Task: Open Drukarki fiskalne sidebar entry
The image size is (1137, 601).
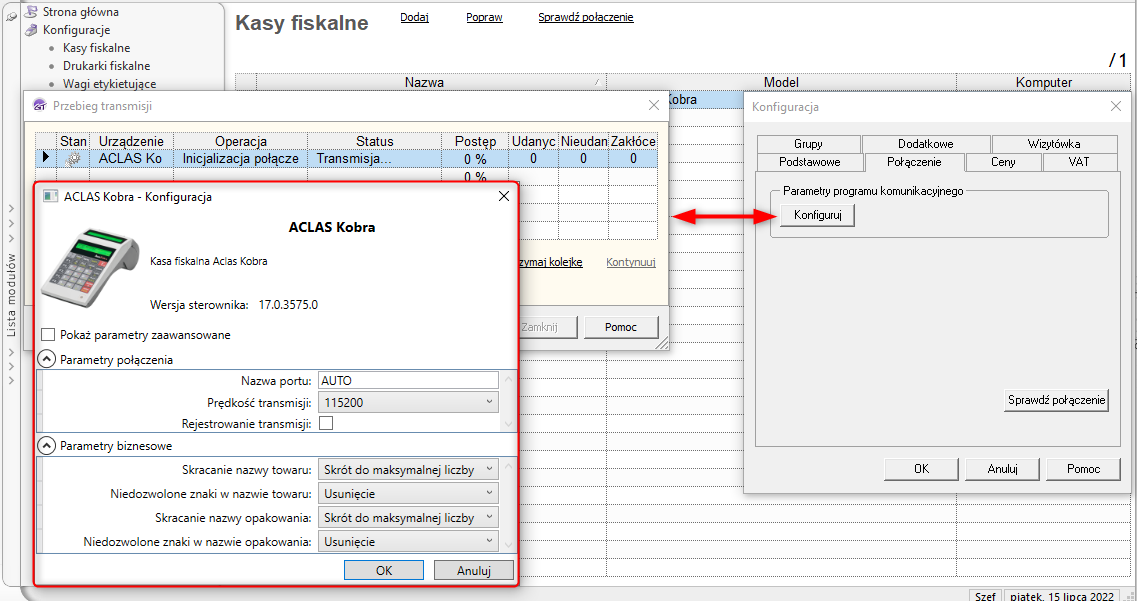Action: click(107, 66)
